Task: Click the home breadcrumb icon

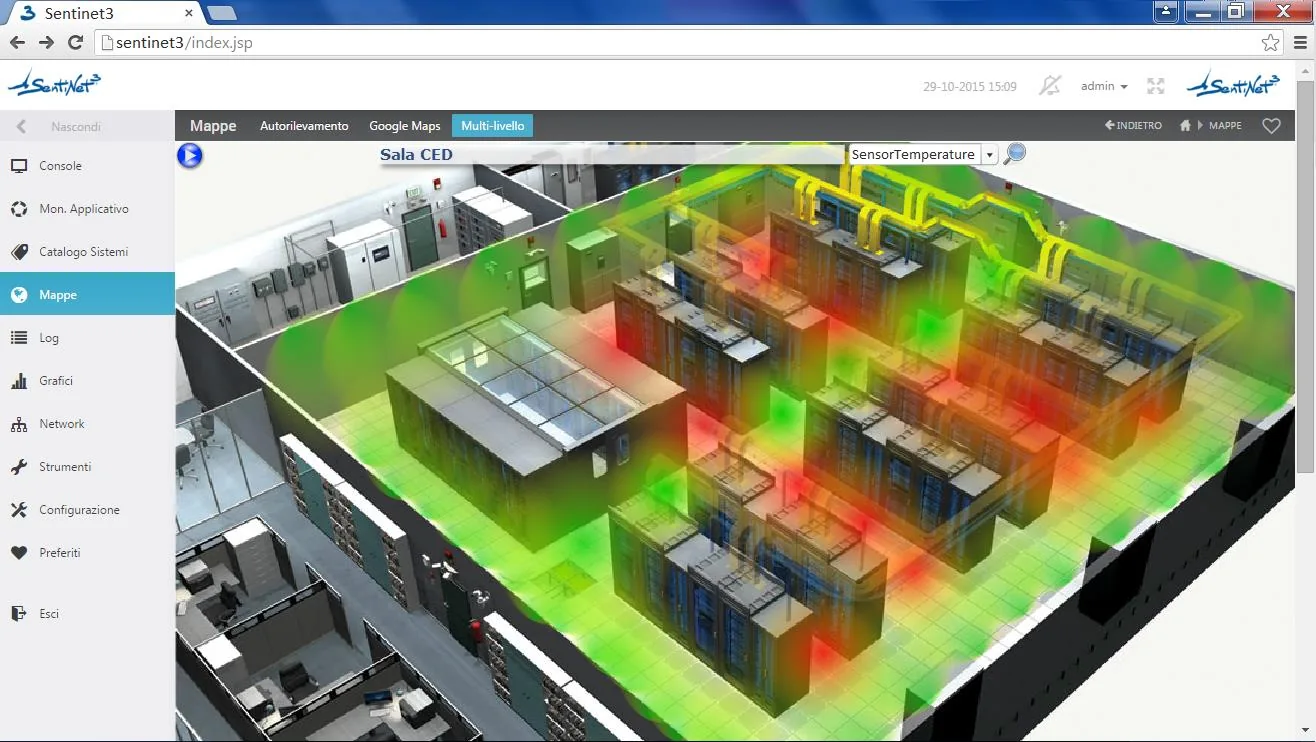Action: click(x=1186, y=126)
